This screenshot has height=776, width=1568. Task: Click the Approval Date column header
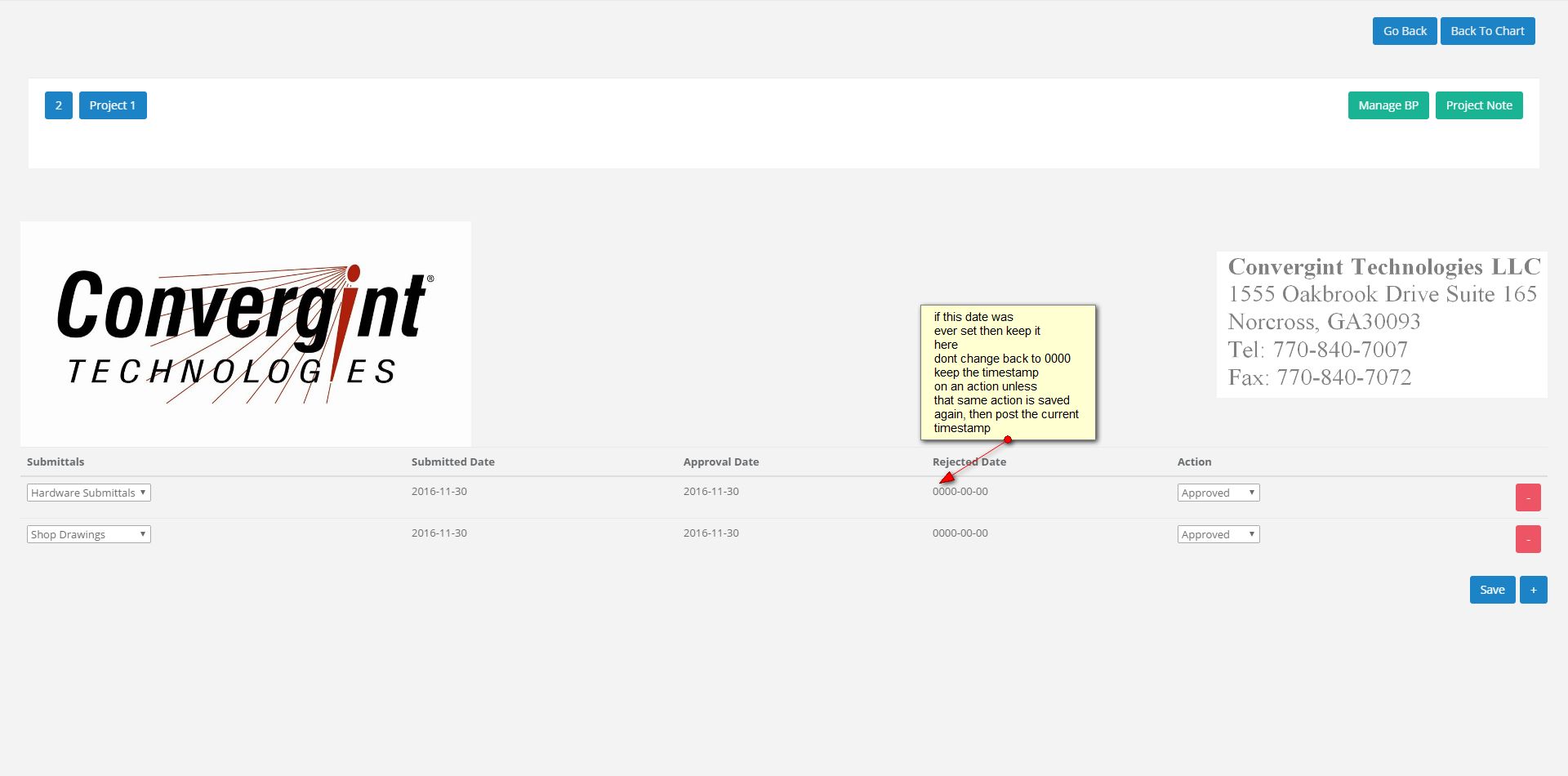tap(721, 462)
